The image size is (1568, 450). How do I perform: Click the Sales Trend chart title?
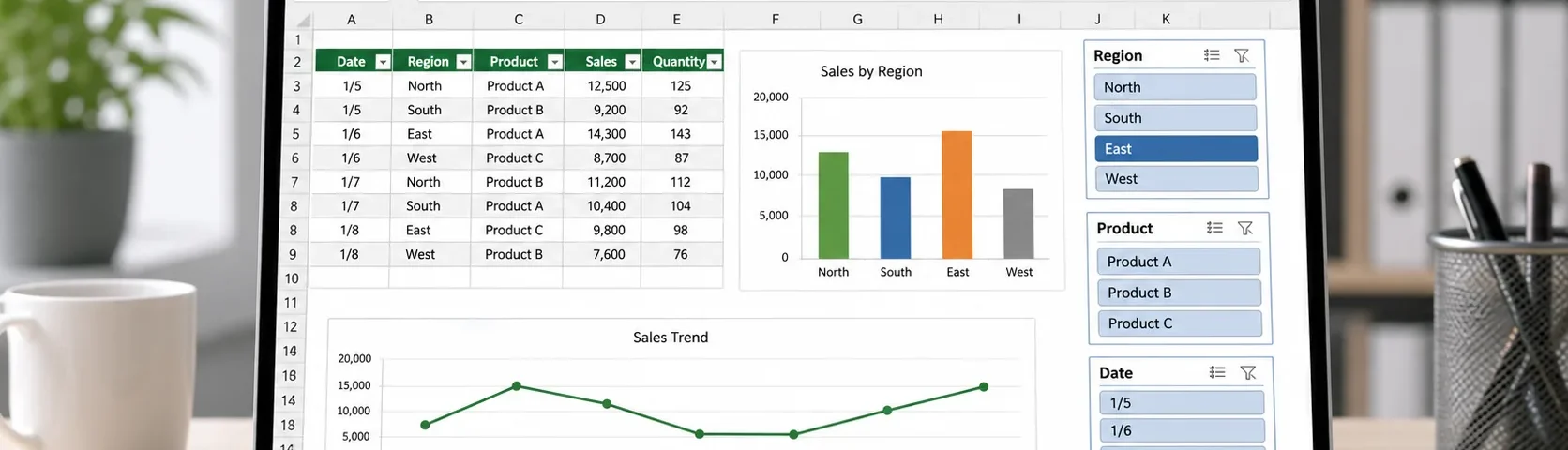671,337
